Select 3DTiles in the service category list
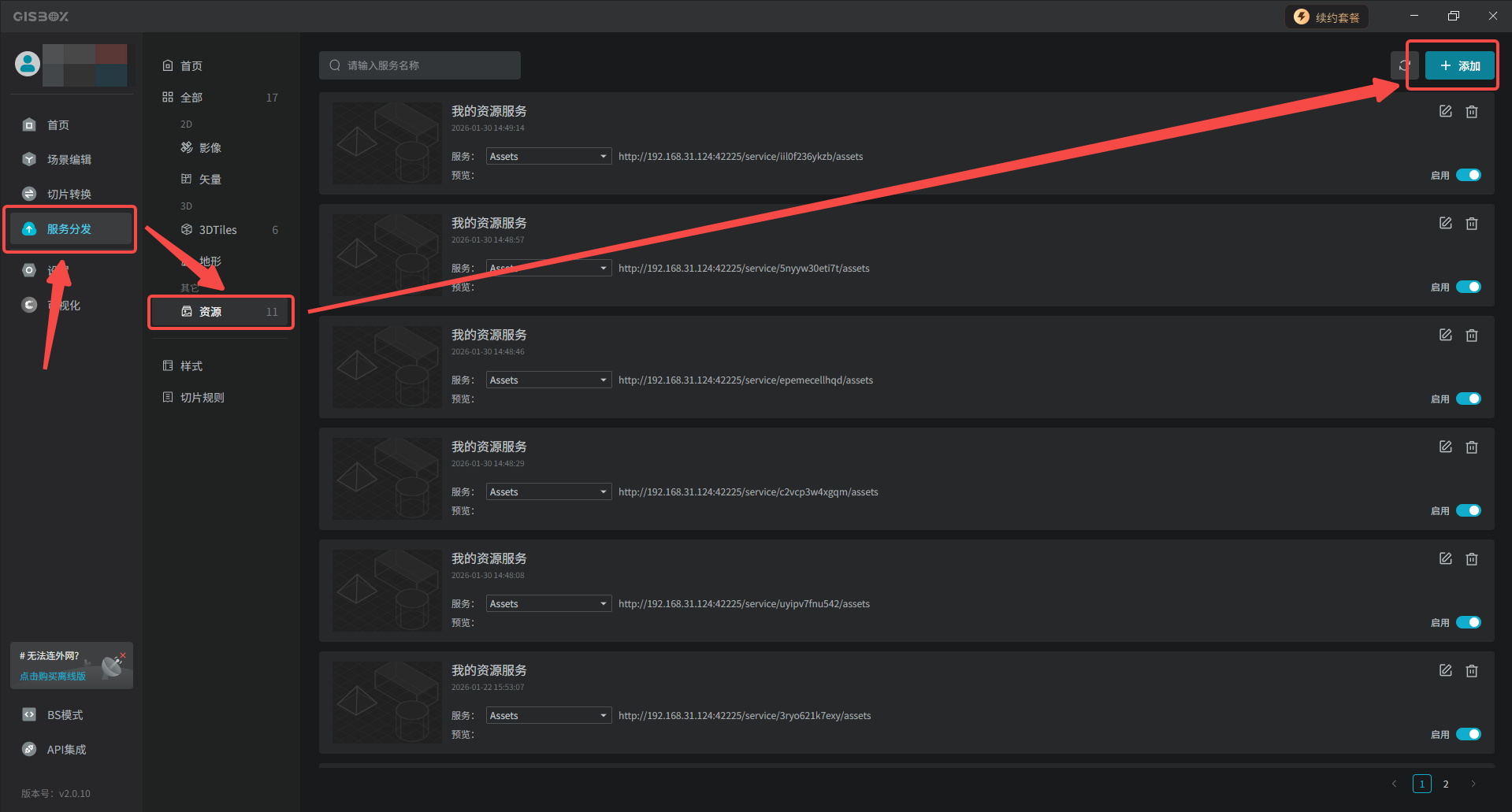The height and width of the screenshot is (812, 1512). pyautogui.click(x=217, y=230)
